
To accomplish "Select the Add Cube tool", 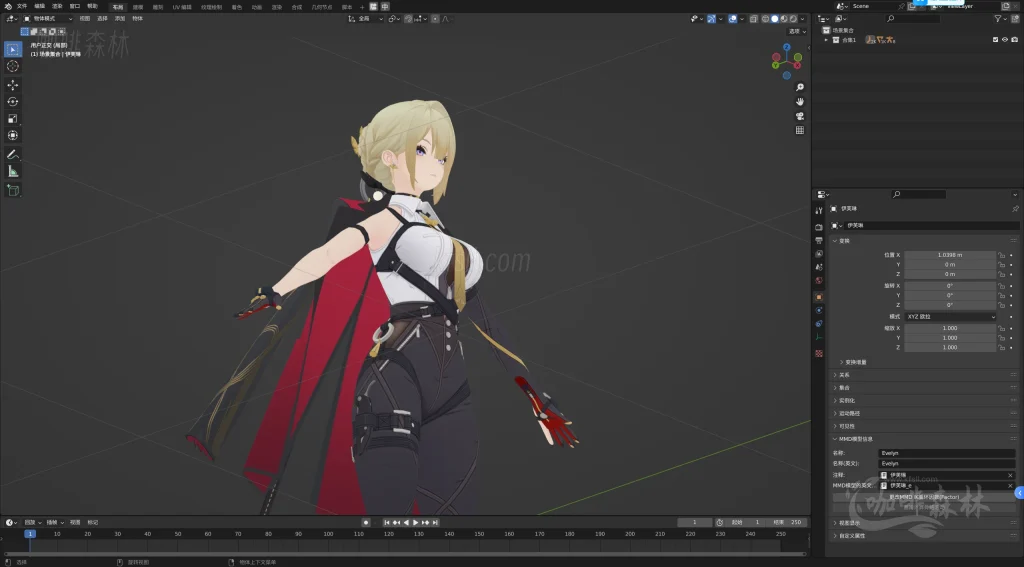I will pyautogui.click(x=12, y=190).
